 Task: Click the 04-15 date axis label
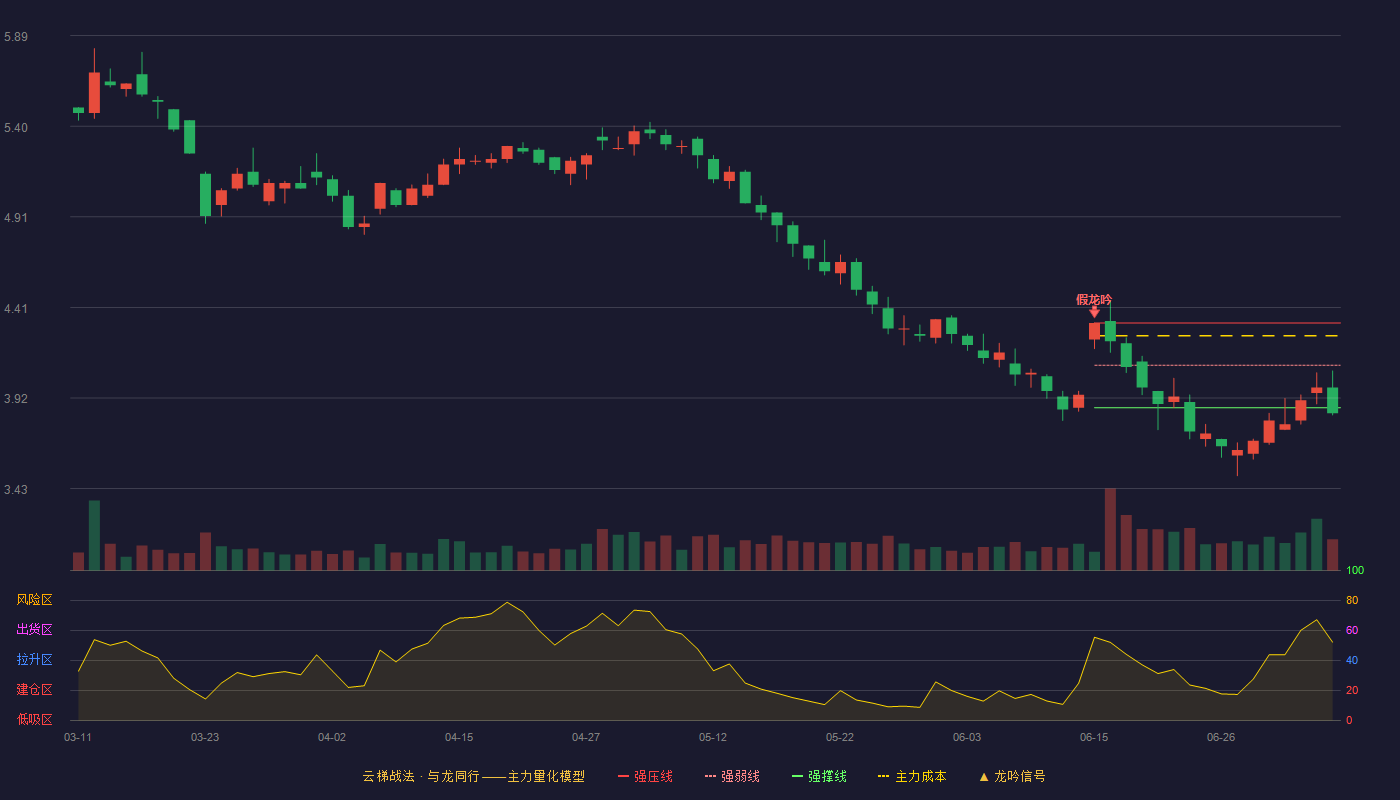click(x=459, y=737)
